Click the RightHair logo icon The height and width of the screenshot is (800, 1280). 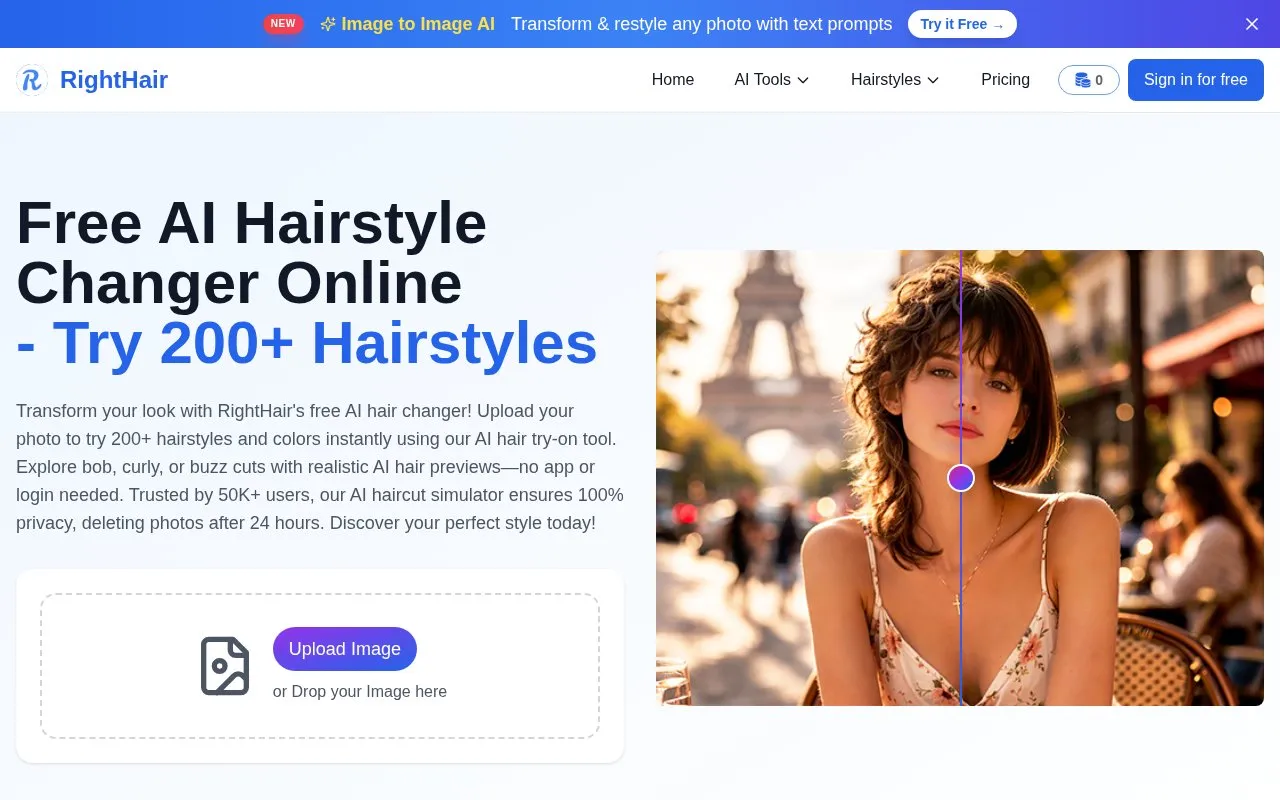[32, 80]
